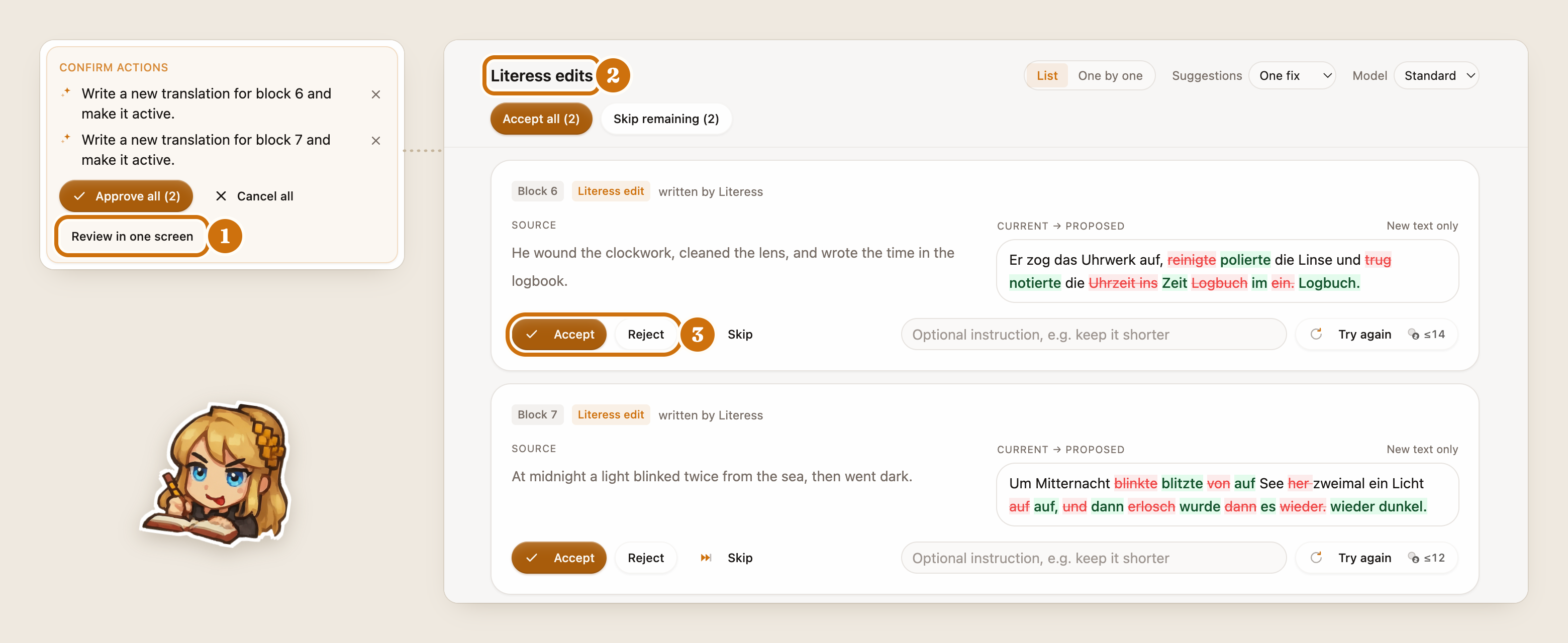Image resolution: width=1568 pixels, height=643 pixels.
Task: Toggle New text only for Block 7
Action: (x=1422, y=450)
